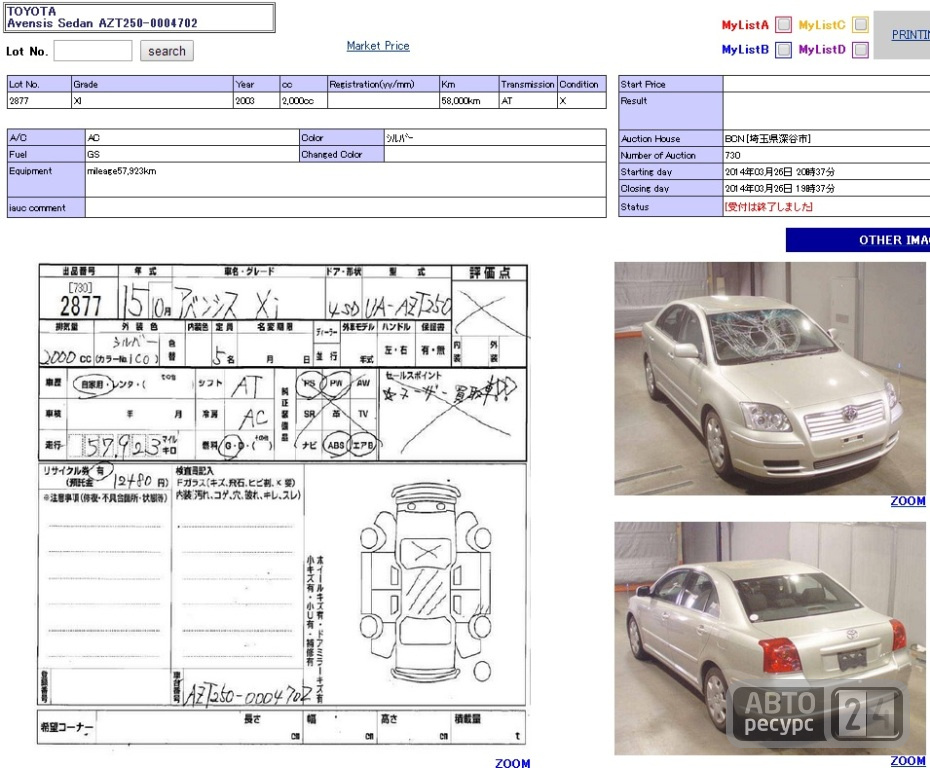The height and width of the screenshot is (768, 930).
Task: Open the front view car photo
Action: (770, 378)
